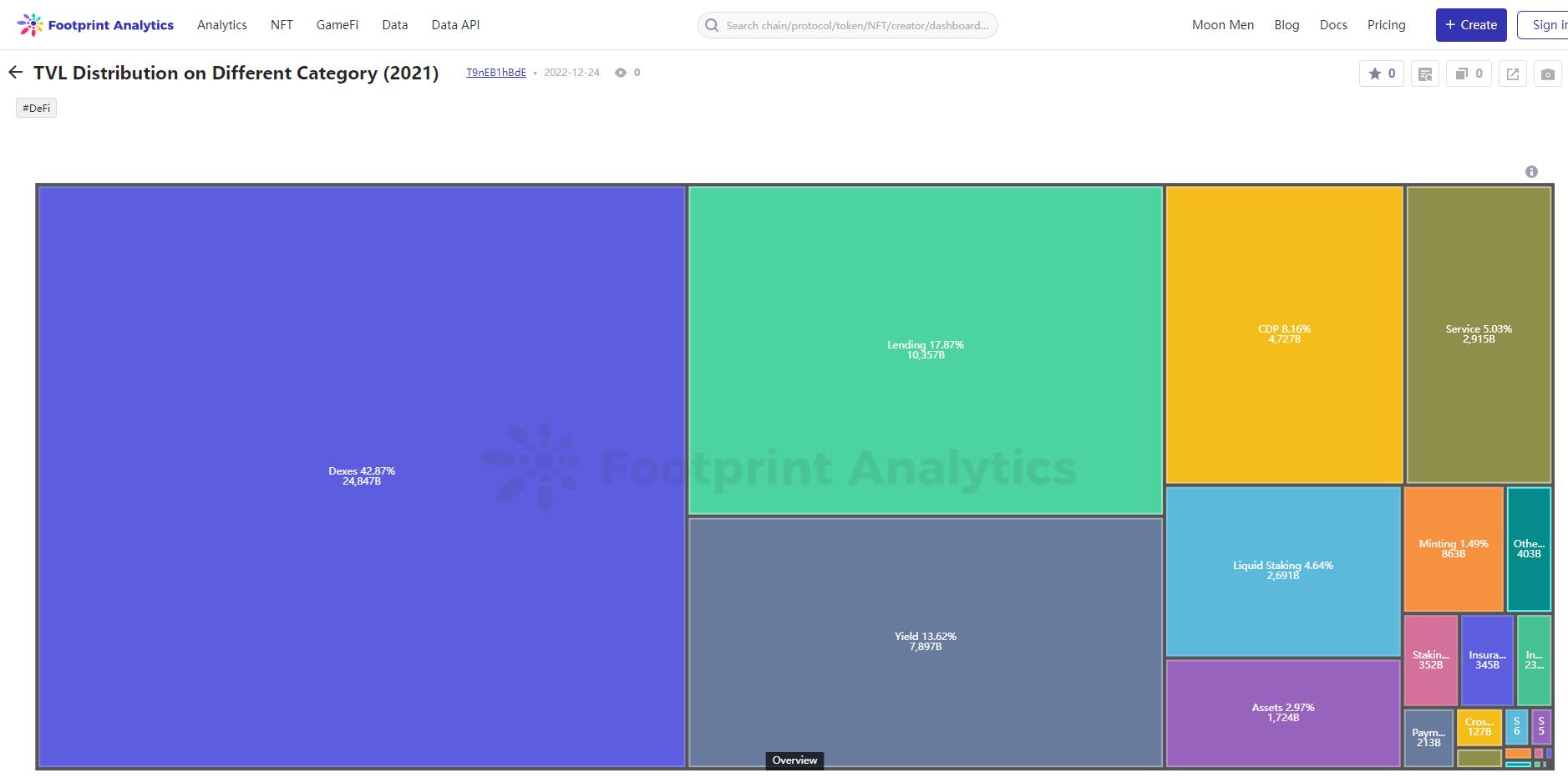The height and width of the screenshot is (783, 1568).
Task: Select the NFT navigation item
Action: [x=282, y=25]
